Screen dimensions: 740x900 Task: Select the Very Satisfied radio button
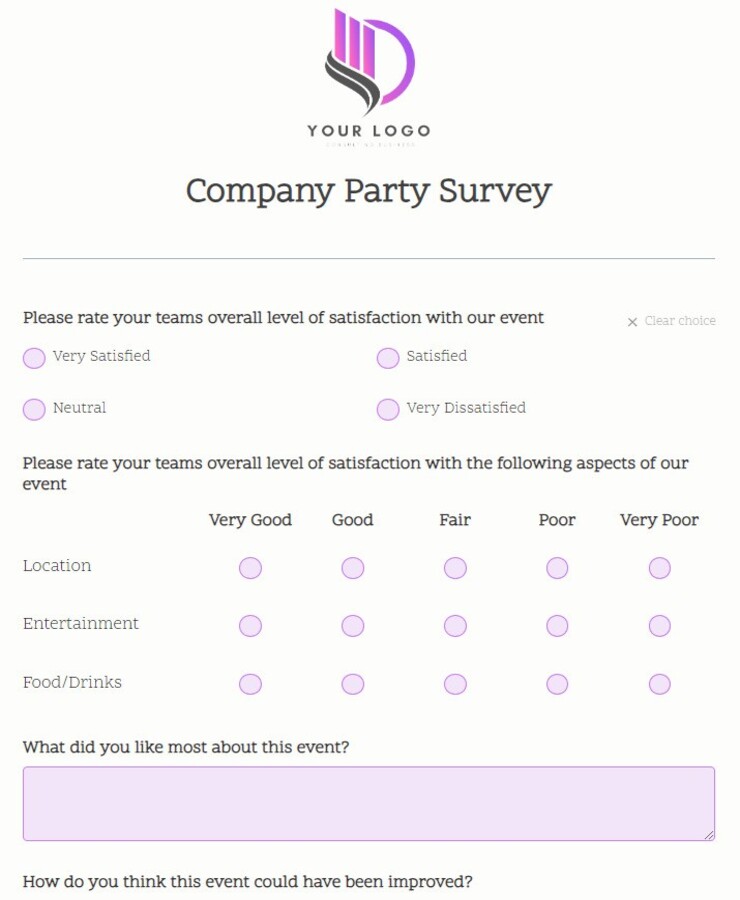(x=34, y=358)
